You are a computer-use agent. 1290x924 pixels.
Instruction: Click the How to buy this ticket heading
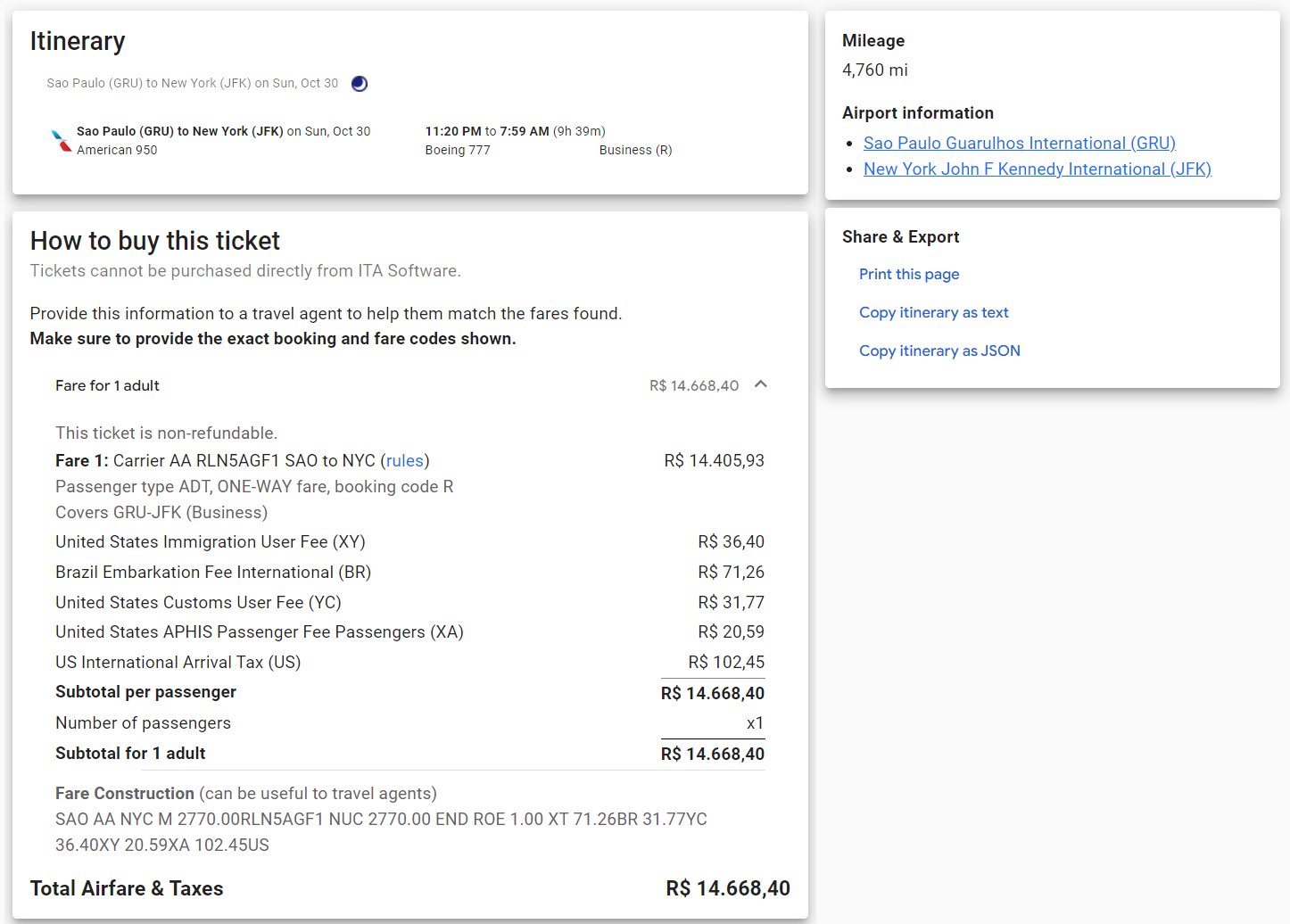pos(155,241)
